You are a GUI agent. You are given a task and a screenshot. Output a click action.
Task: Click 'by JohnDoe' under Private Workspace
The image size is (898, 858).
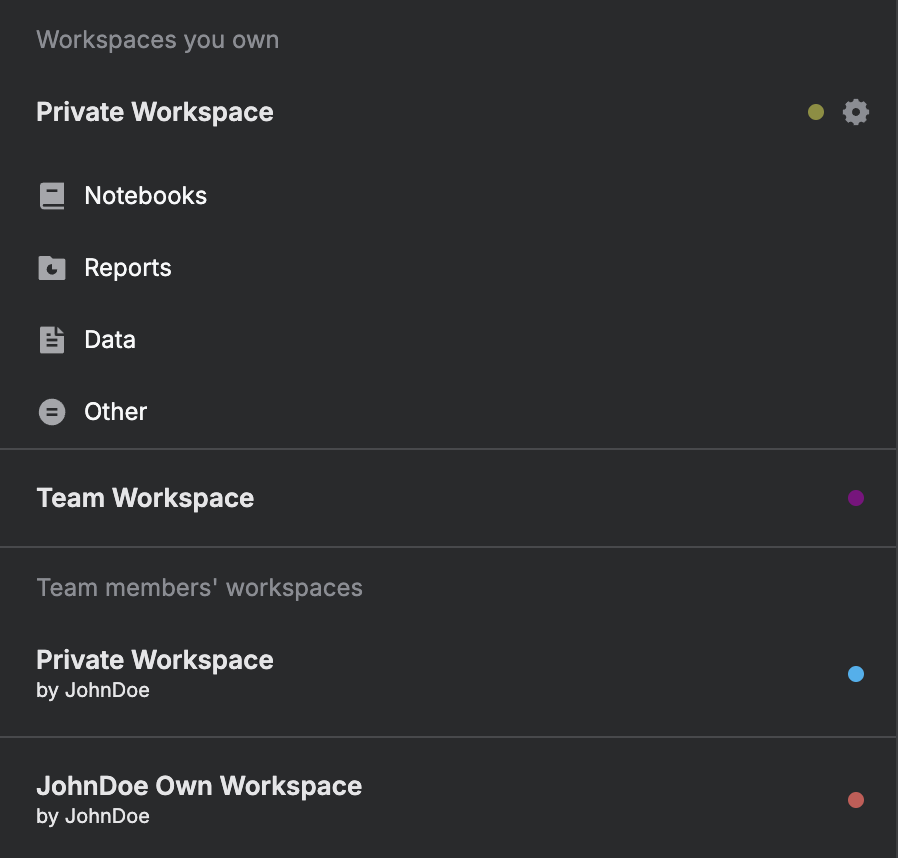pos(93,690)
